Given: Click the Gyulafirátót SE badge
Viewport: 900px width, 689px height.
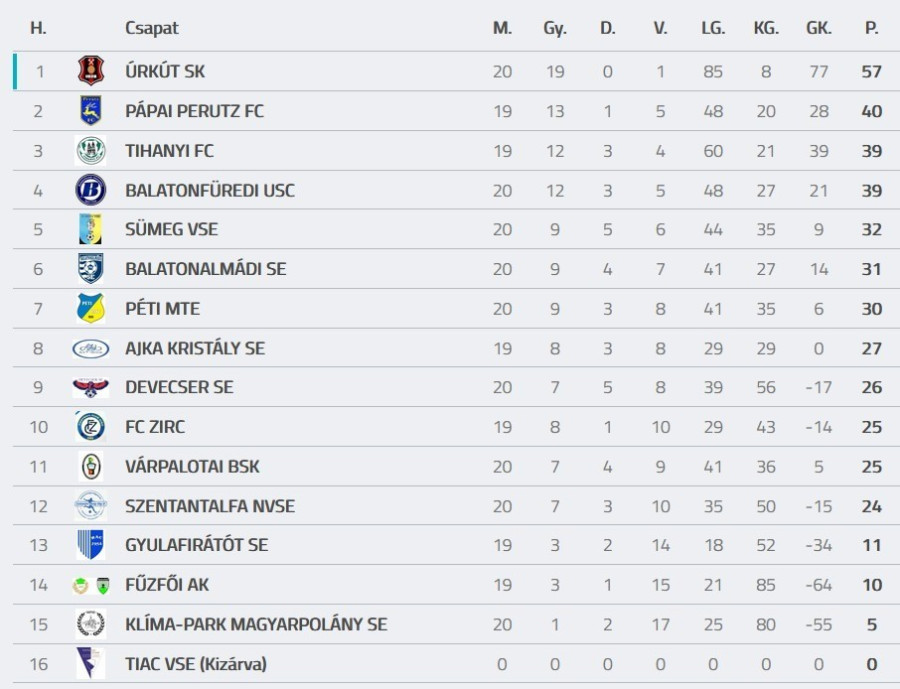Looking at the screenshot, I should [x=91, y=545].
